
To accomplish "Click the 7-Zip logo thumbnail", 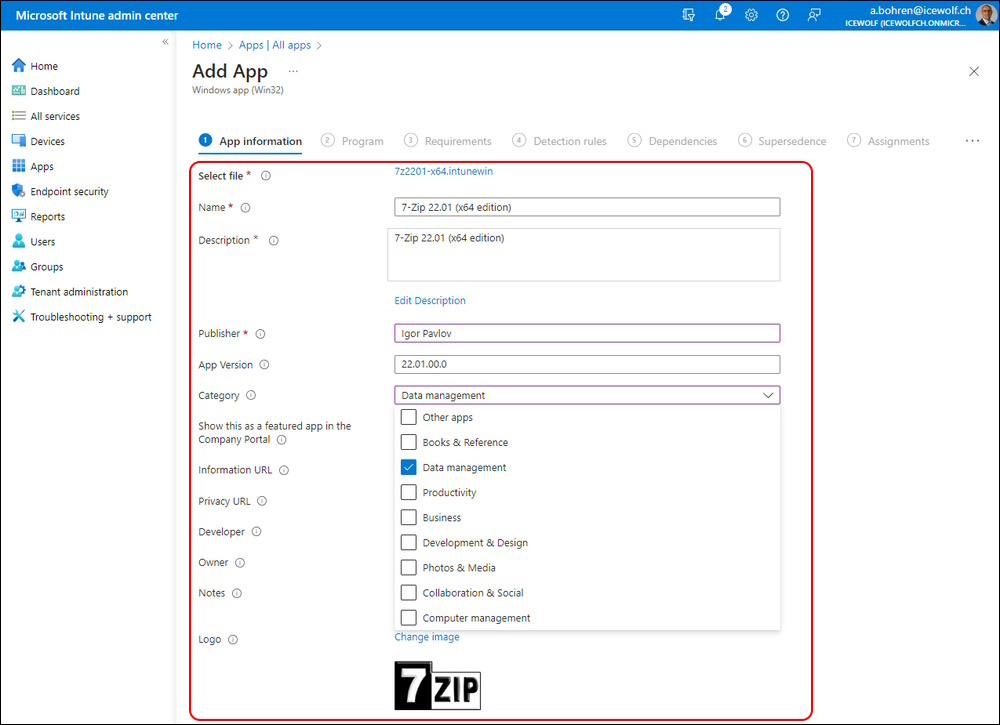I will pyautogui.click(x=438, y=686).
